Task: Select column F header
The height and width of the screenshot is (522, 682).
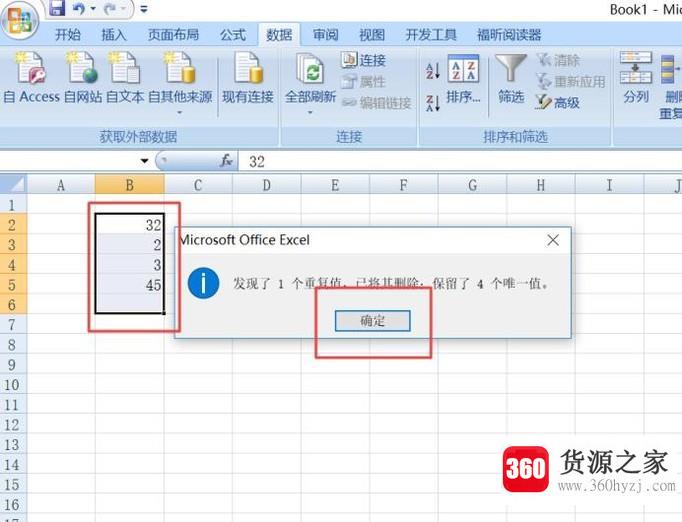Action: (403, 185)
